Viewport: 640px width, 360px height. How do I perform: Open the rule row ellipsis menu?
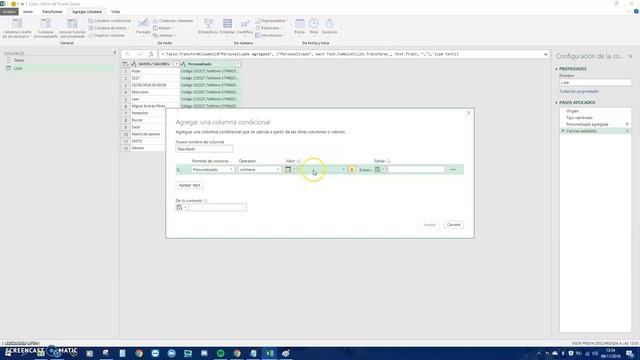point(453,169)
